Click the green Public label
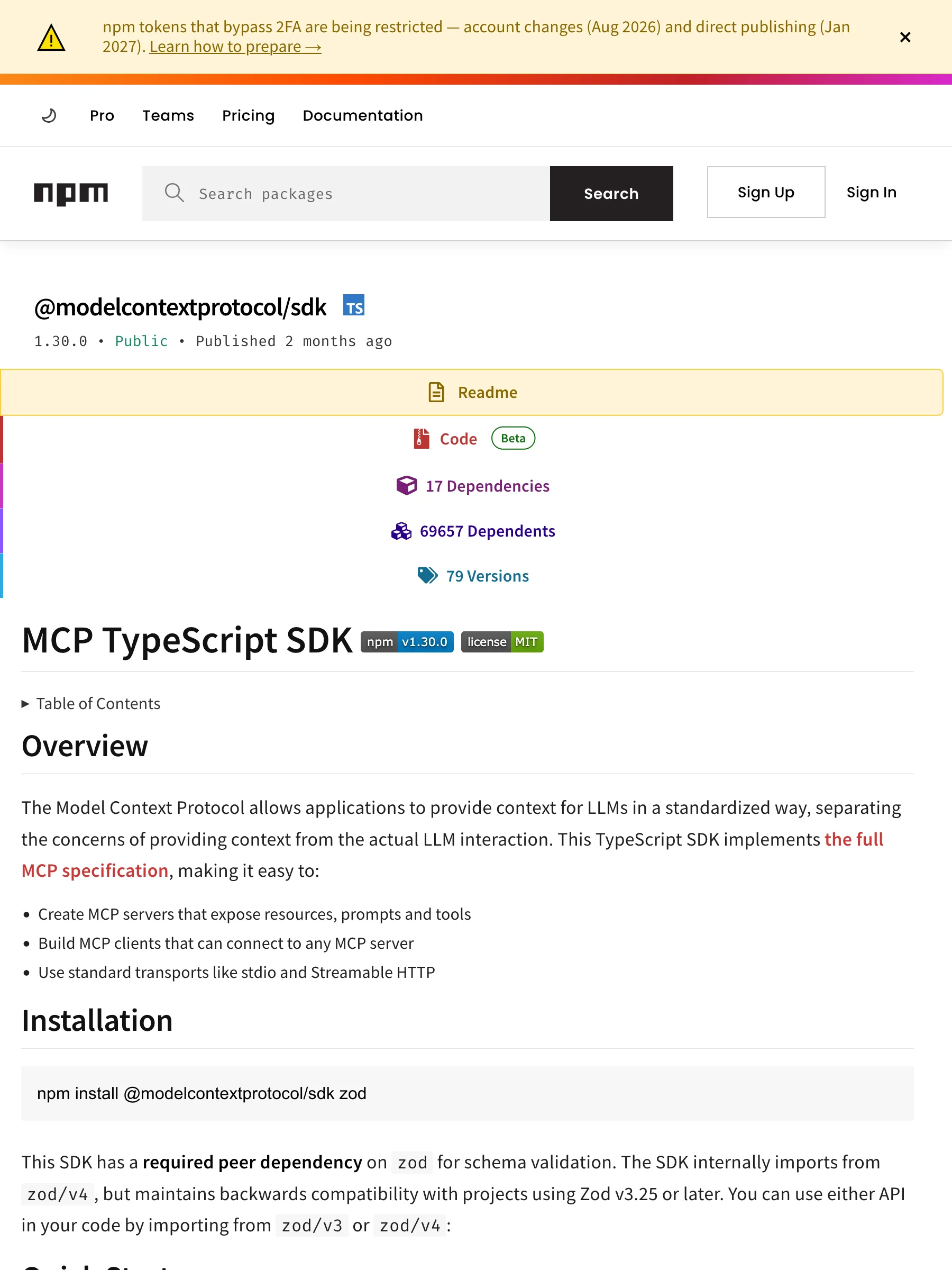 click(141, 341)
